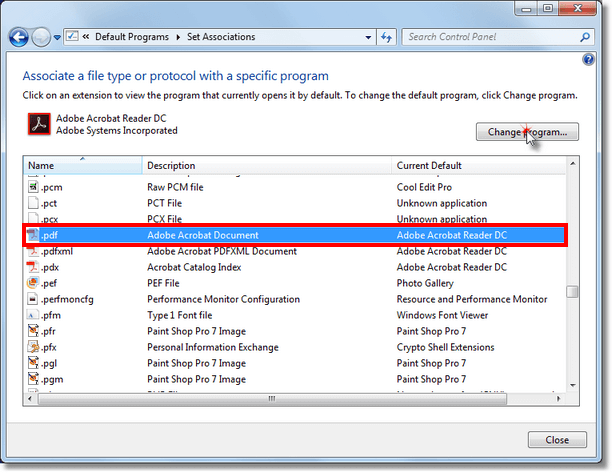The width and height of the screenshot is (612, 473).
Task: Select the .pcx file icon
Action: 33,218
